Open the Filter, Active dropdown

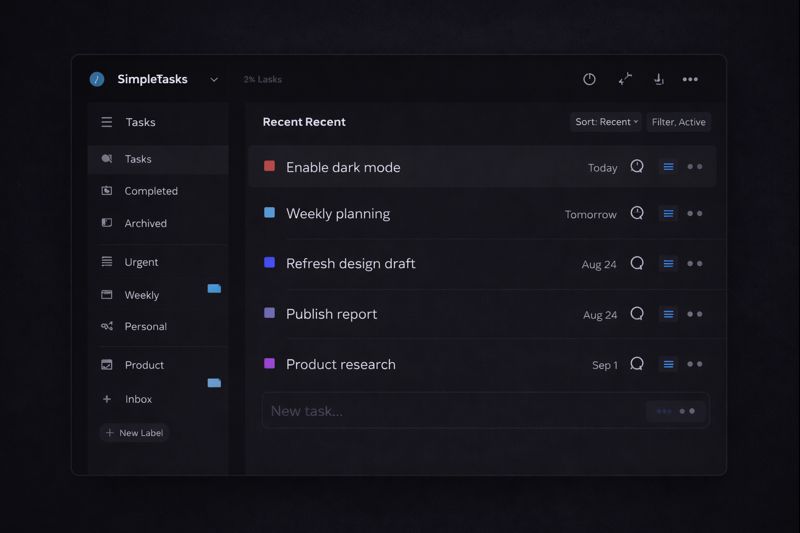click(x=678, y=122)
